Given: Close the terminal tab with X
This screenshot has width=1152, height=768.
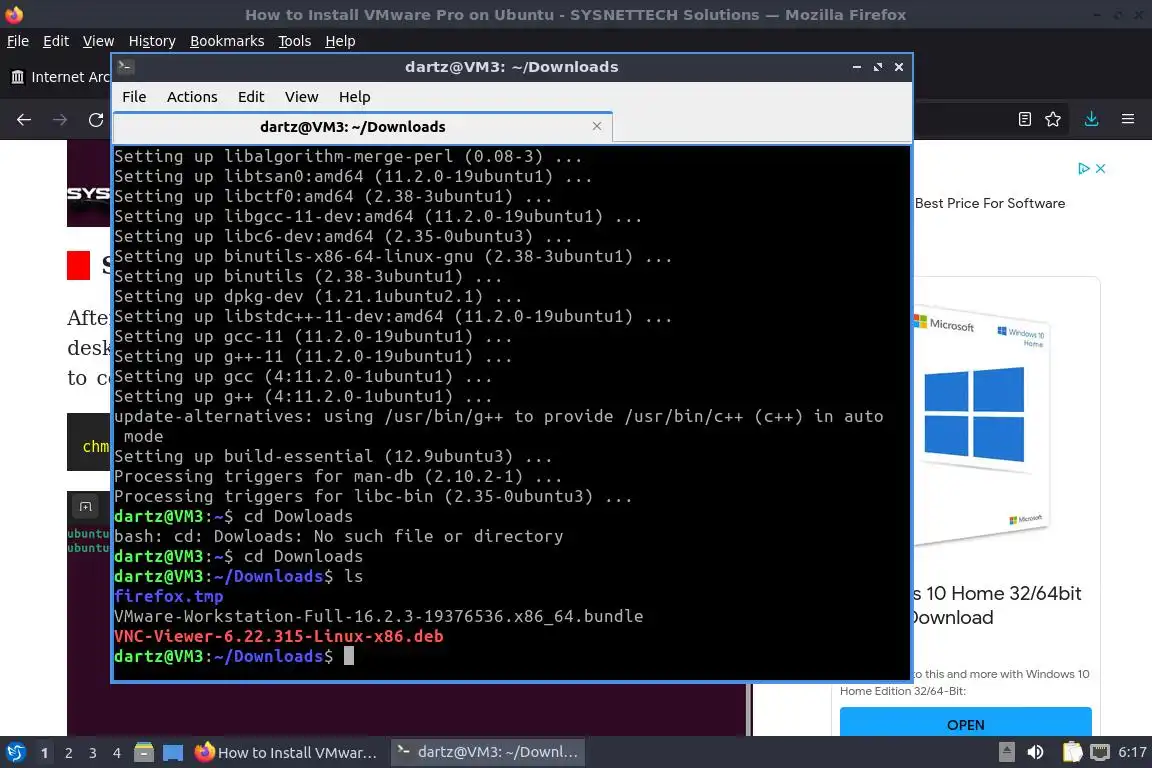Looking at the screenshot, I should coord(597,126).
